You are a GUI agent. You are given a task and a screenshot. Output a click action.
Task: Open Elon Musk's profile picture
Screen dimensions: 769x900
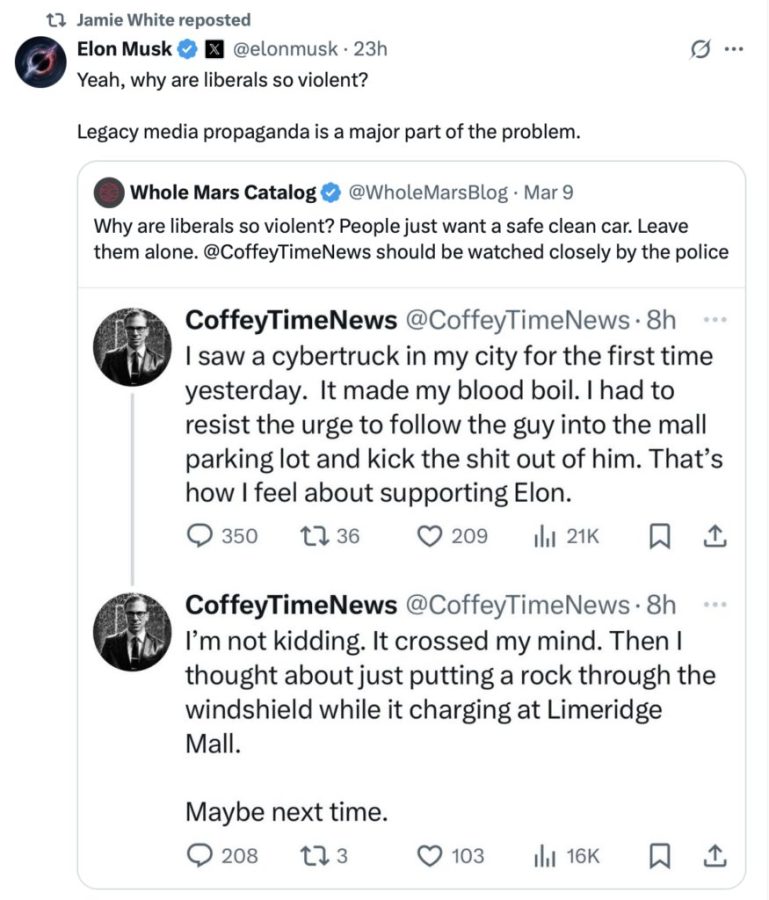pyautogui.click(x=40, y=63)
